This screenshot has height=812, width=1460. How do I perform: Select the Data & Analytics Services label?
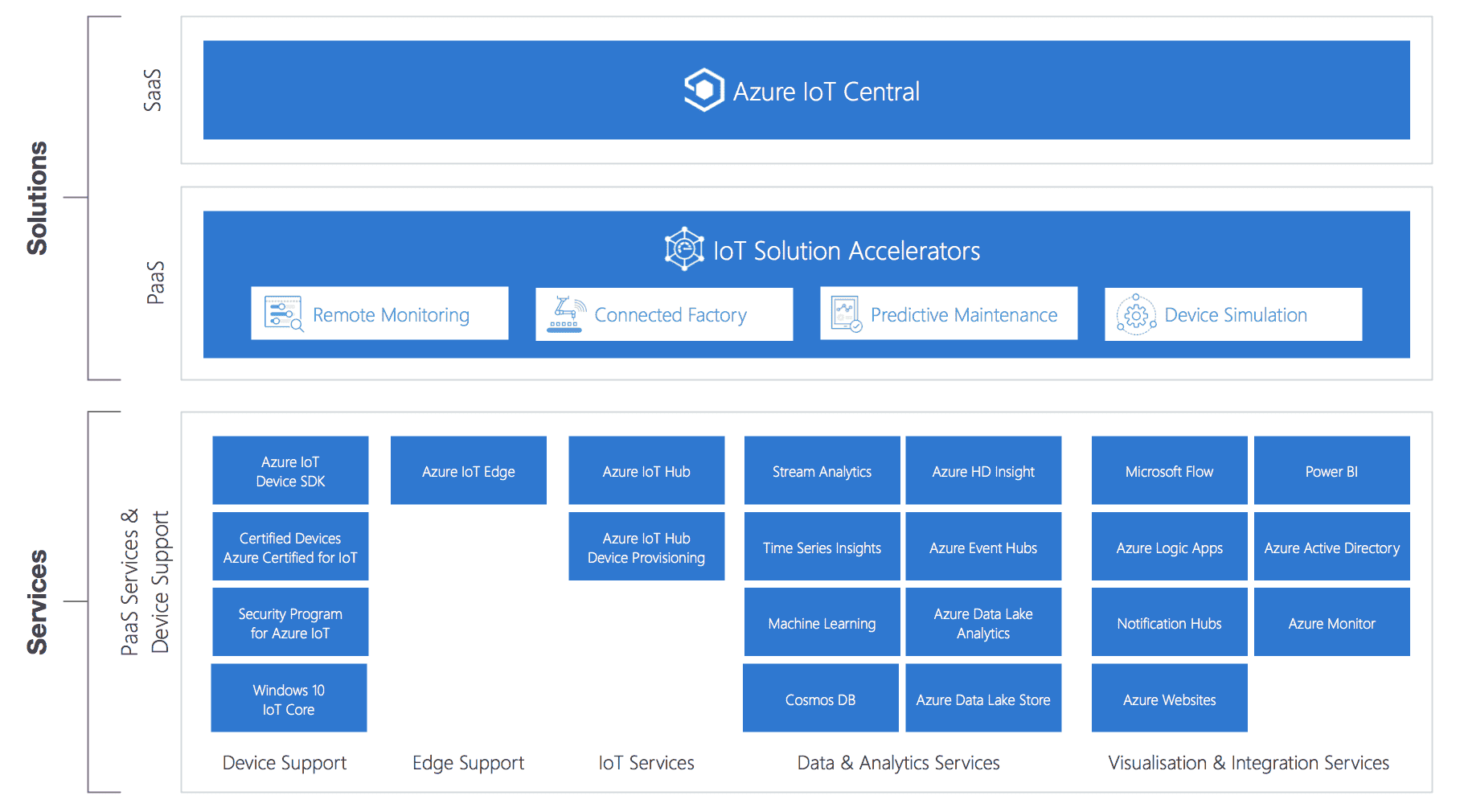coord(898,763)
